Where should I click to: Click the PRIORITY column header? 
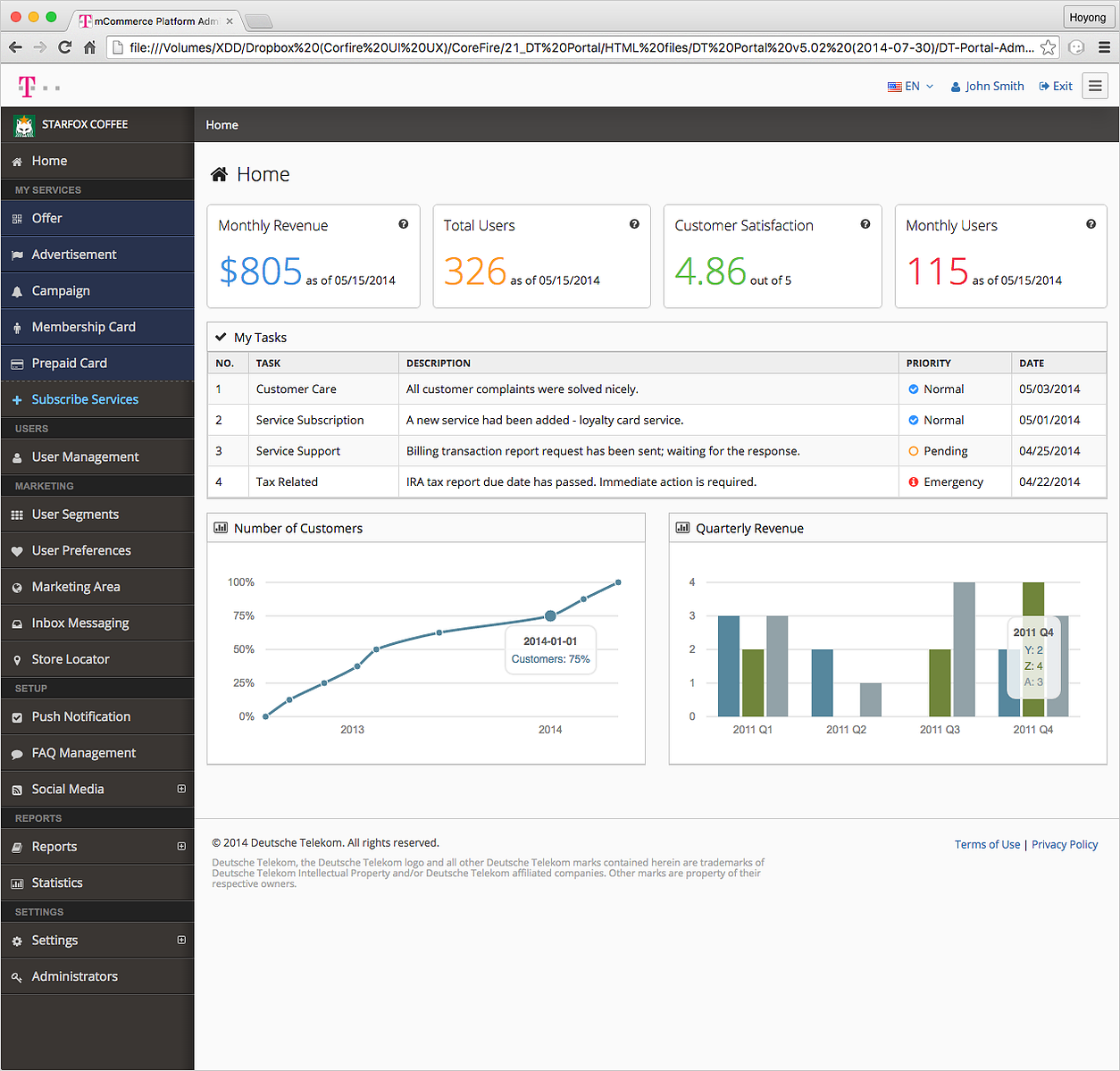[x=955, y=363]
